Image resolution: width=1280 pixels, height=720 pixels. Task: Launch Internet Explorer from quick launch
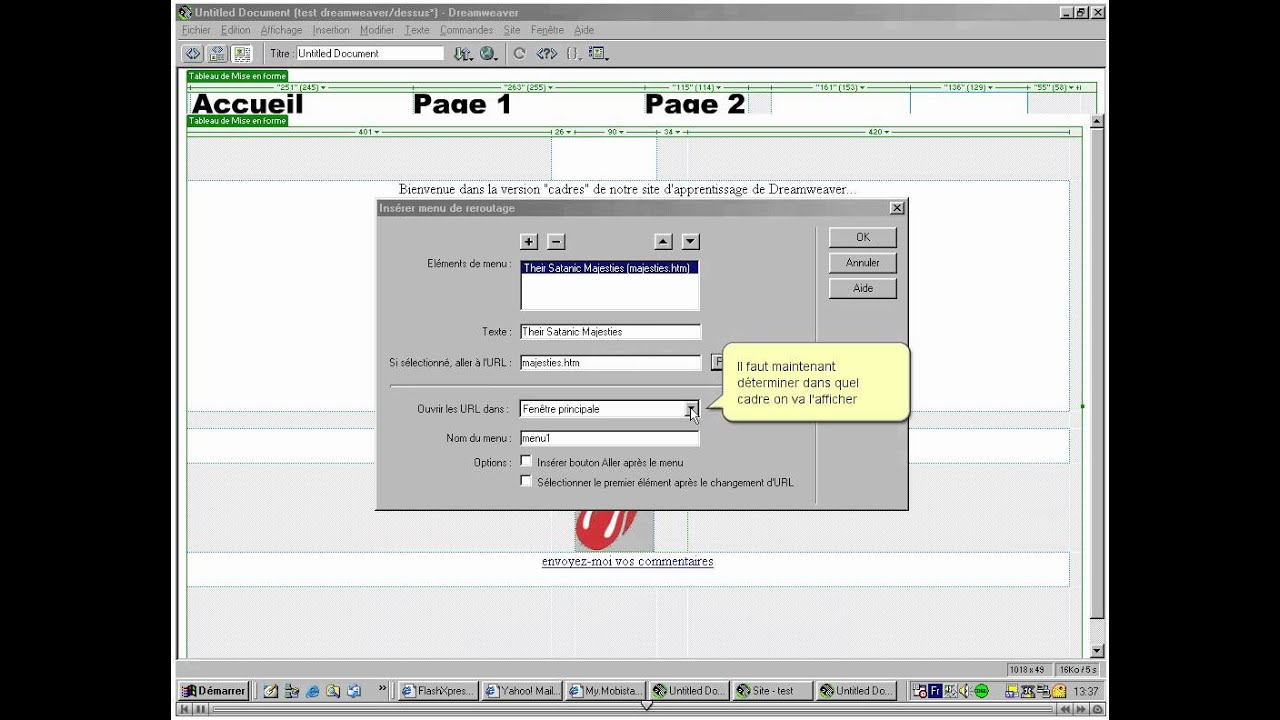pos(313,691)
